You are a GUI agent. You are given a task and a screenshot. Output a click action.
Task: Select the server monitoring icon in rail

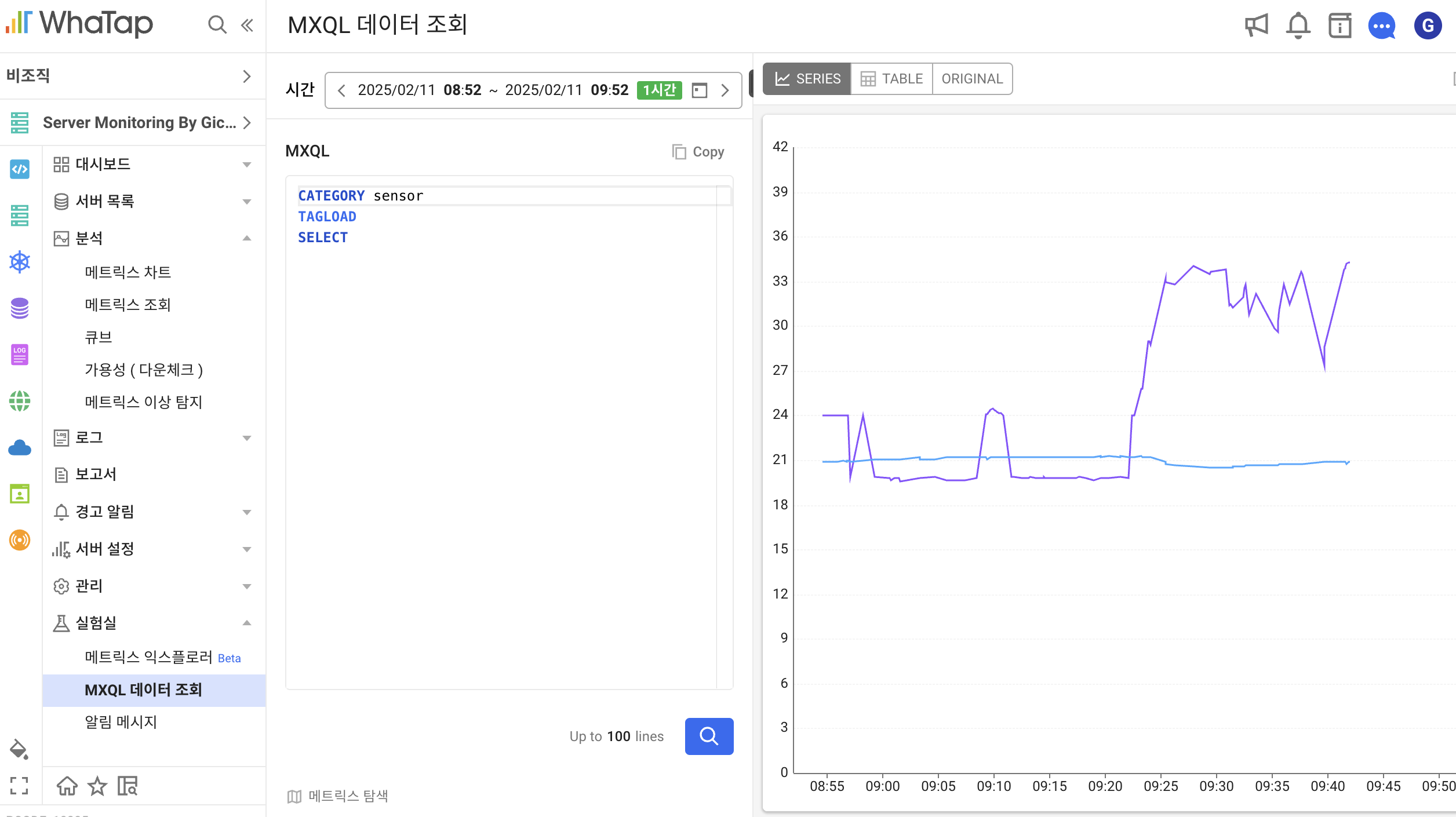(20, 216)
